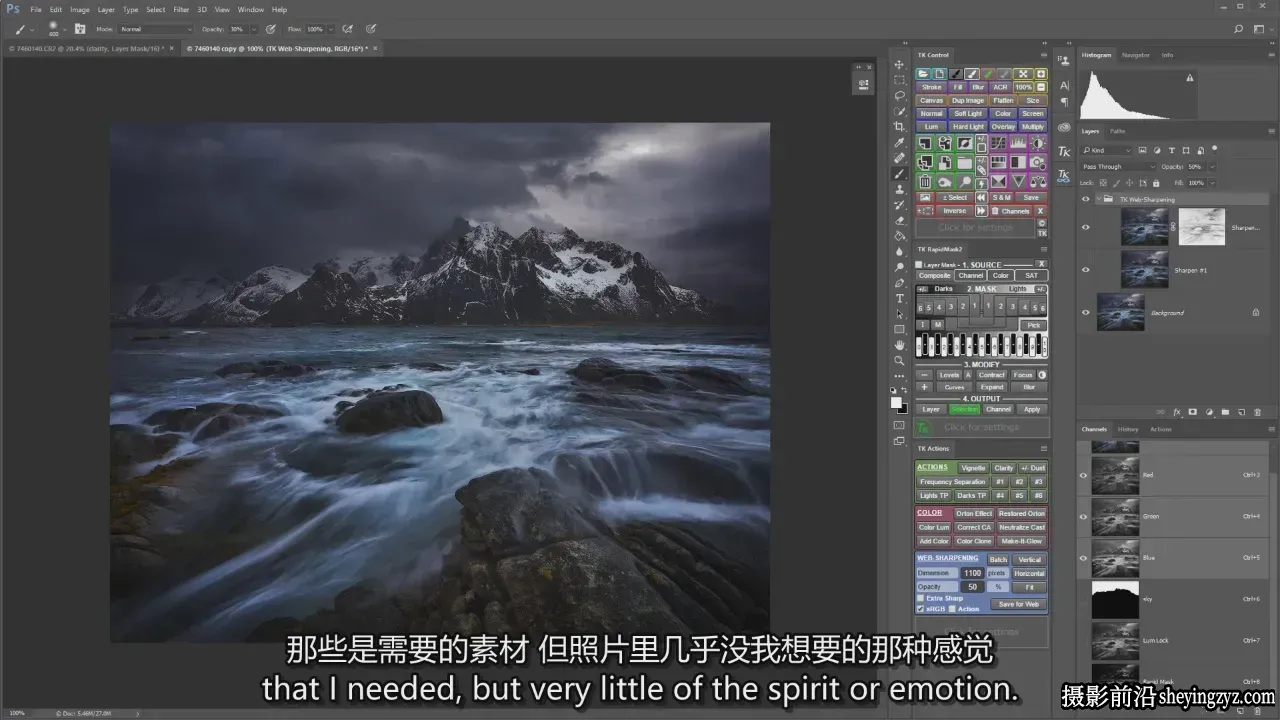This screenshot has width=1280, height=720.
Task: Select the Sharpen layer mask thumbnail
Action: coord(1202,227)
